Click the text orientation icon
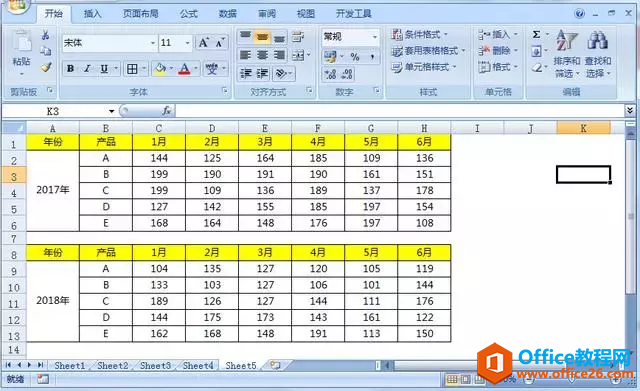The width and height of the screenshot is (640, 391). pos(281,73)
